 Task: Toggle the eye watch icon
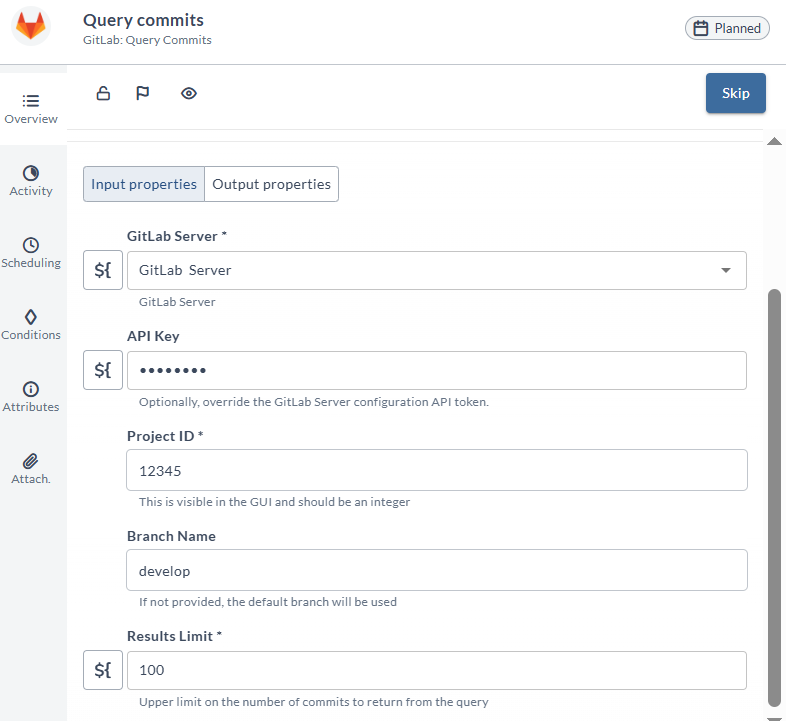(188, 93)
